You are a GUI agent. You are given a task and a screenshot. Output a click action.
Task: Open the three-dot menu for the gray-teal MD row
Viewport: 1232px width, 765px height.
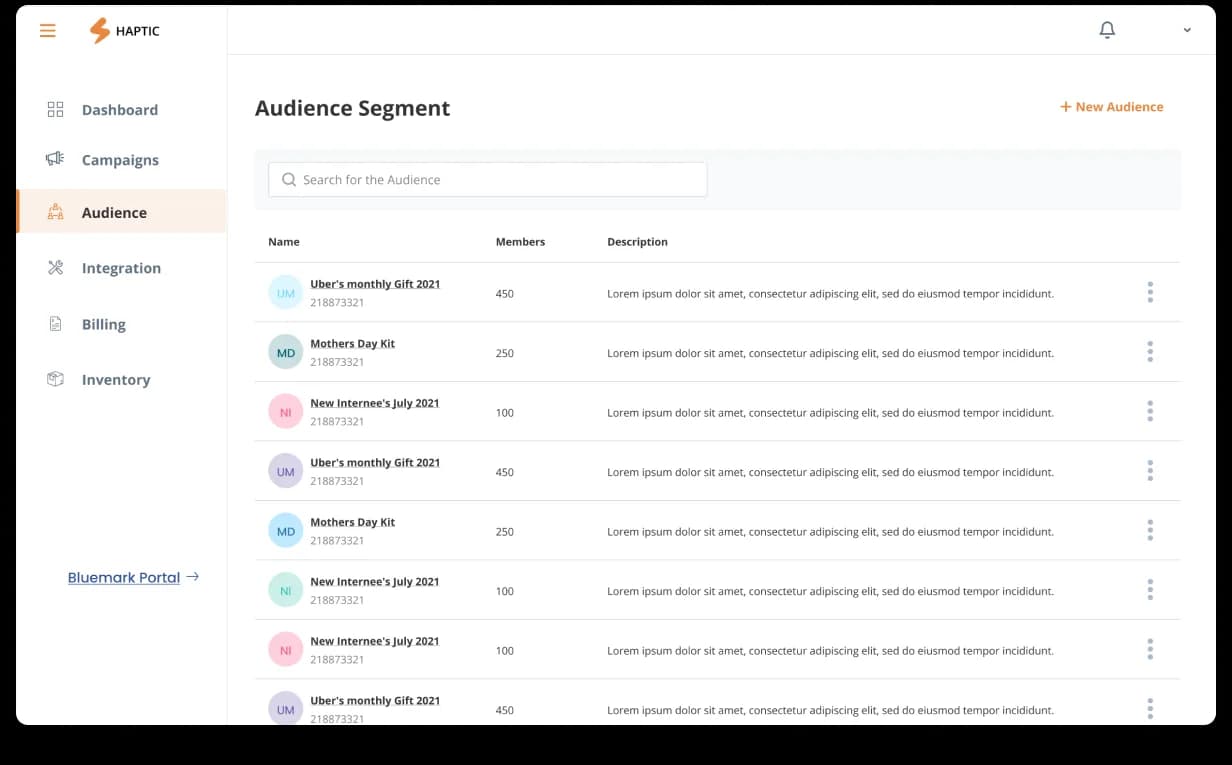pyautogui.click(x=1150, y=352)
